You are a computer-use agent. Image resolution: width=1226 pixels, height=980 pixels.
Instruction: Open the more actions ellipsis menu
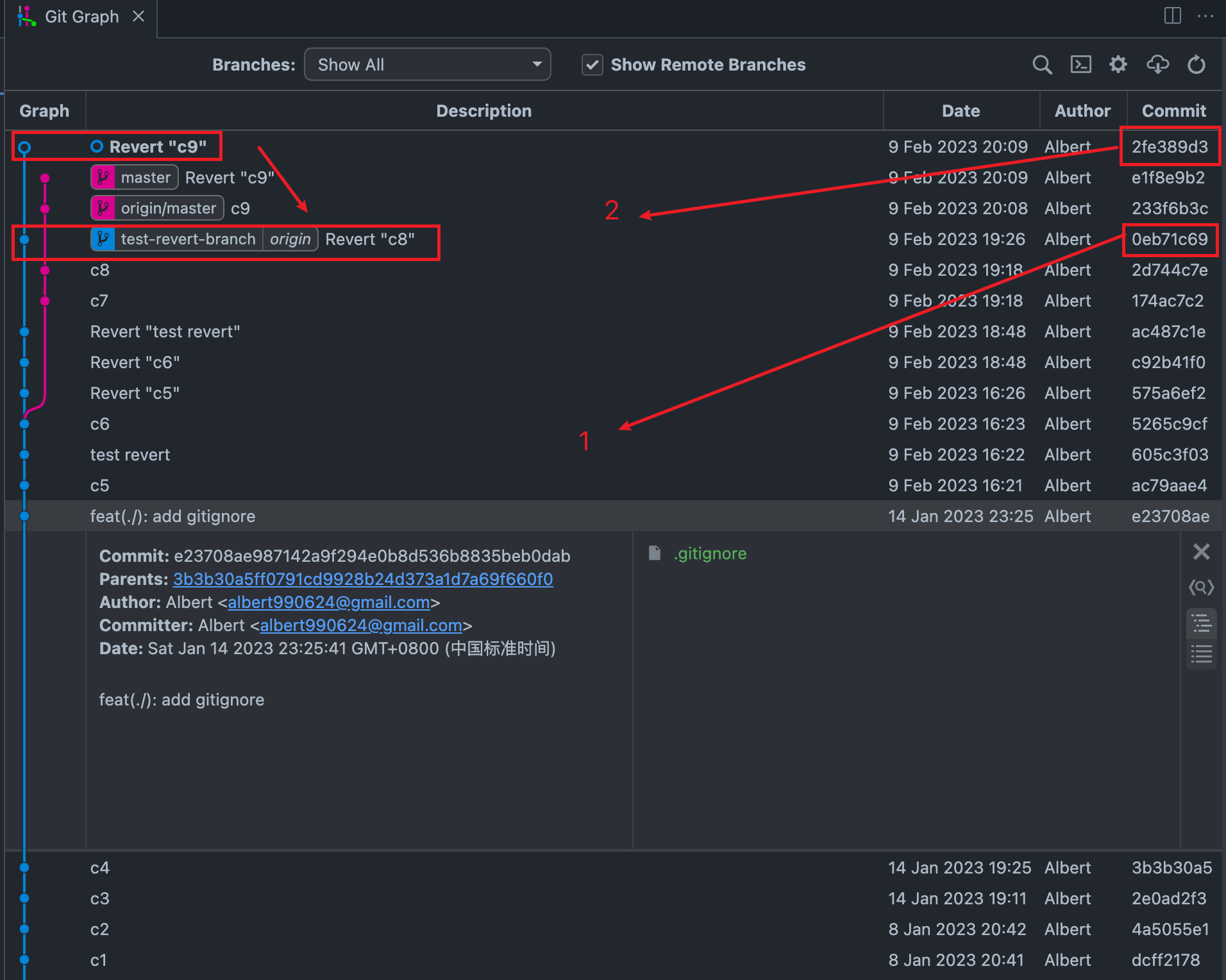click(x=1205, y=16)
